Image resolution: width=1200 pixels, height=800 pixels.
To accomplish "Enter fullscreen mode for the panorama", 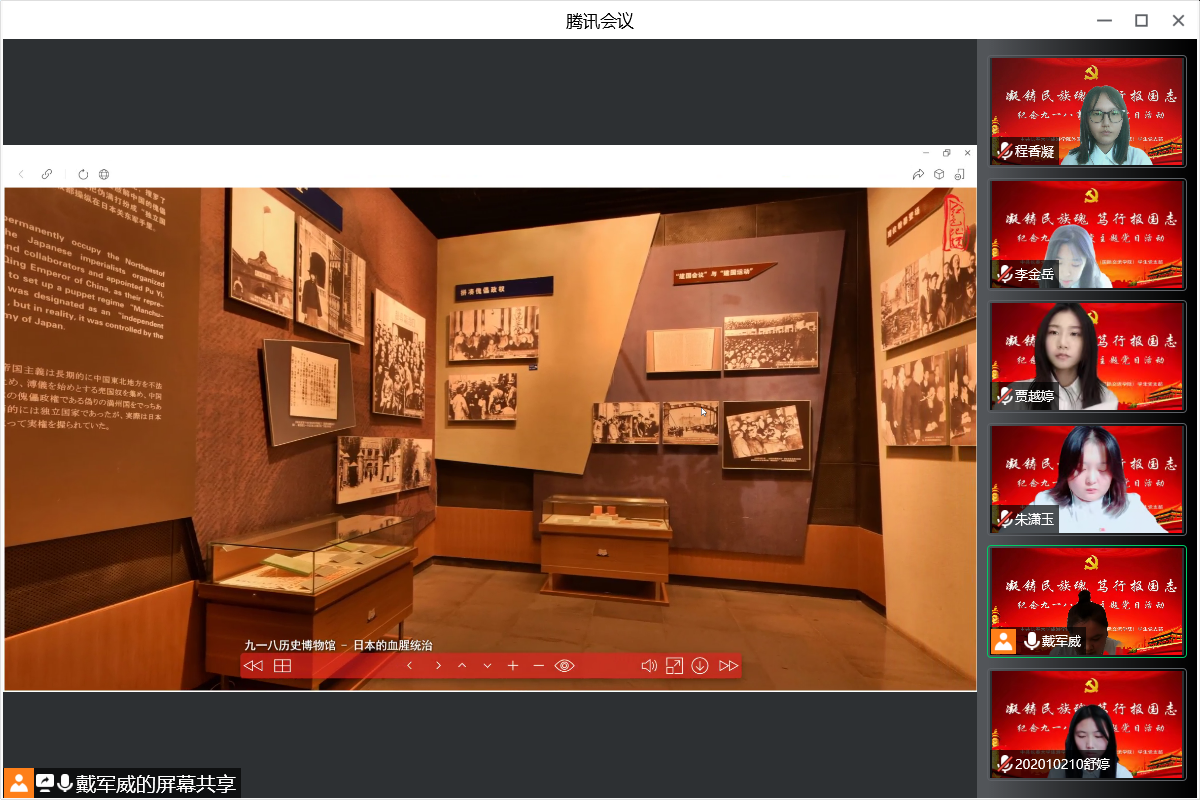I will click(675, 666).
